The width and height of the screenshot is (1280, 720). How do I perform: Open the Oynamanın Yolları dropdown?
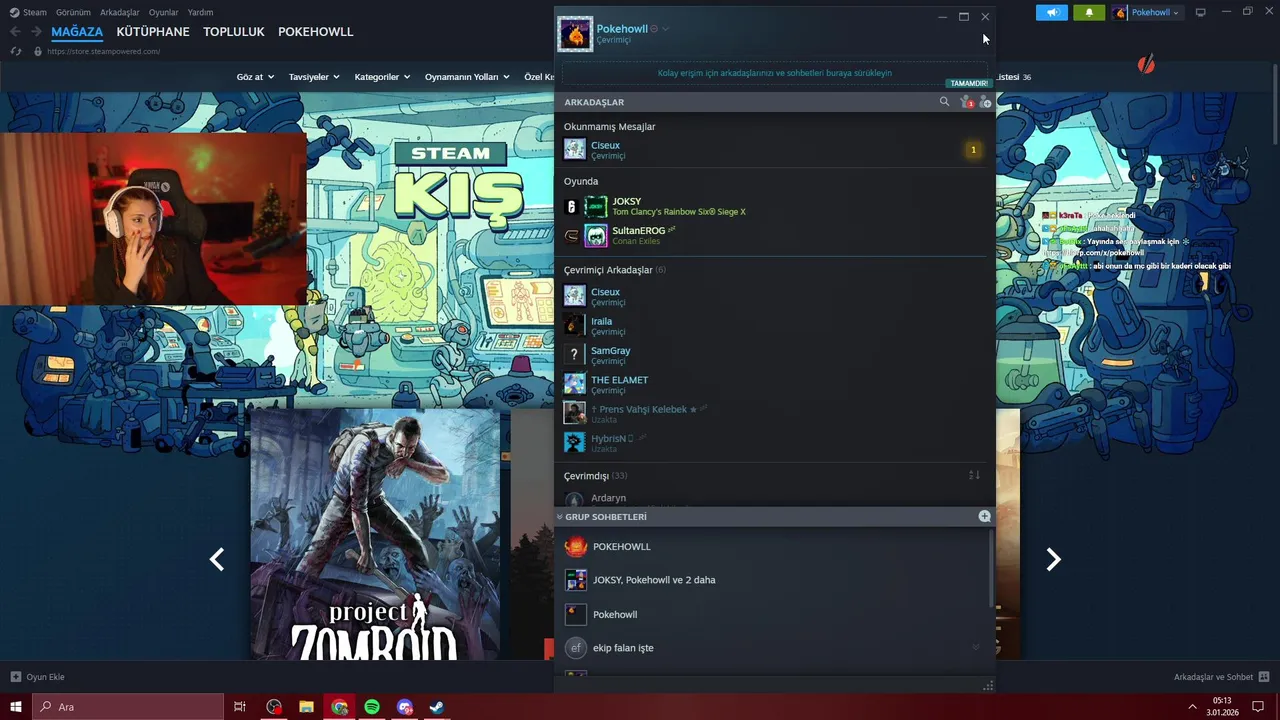click(x=467, y=77)
